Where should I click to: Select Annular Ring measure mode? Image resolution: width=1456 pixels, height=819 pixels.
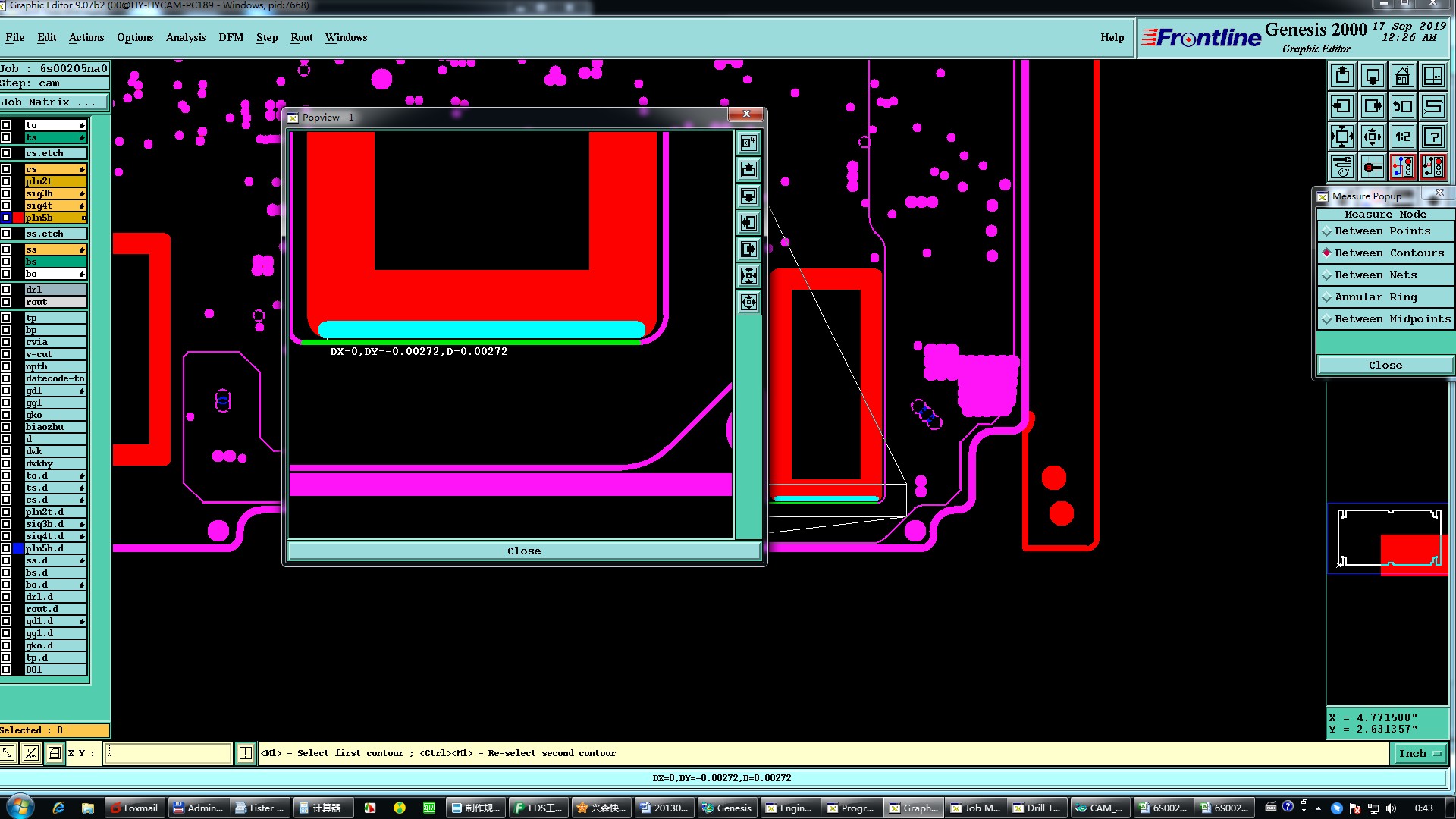click(x=1376, y=297)
